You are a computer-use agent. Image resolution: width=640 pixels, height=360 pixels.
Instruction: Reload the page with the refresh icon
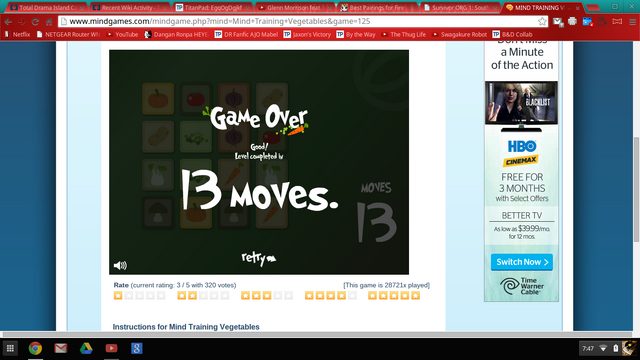tap(36, 22)
